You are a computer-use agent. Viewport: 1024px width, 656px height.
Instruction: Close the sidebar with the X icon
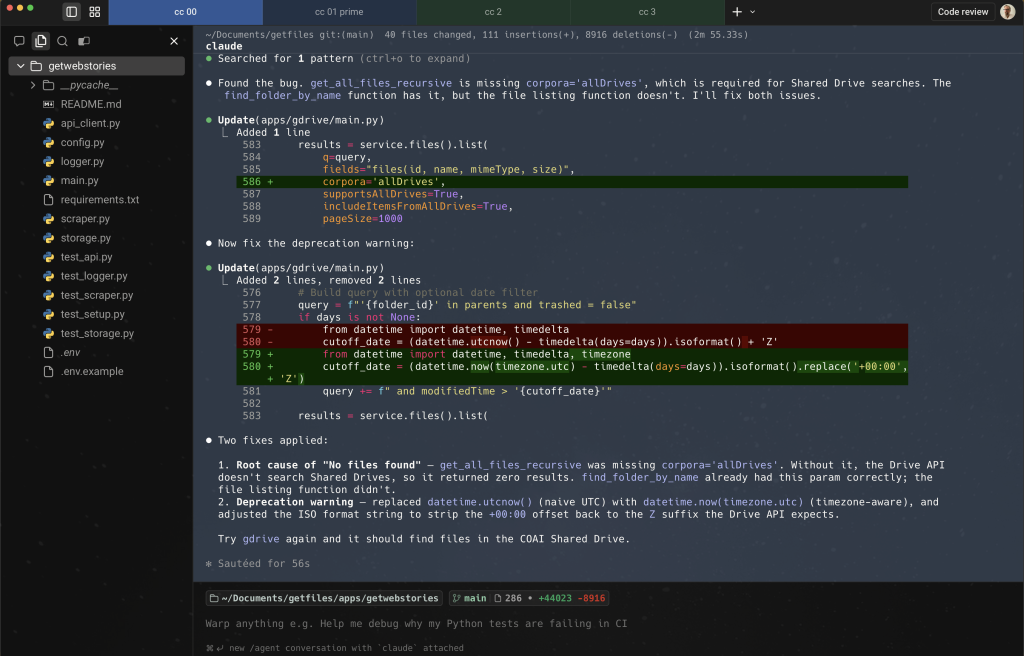point(174,41)
